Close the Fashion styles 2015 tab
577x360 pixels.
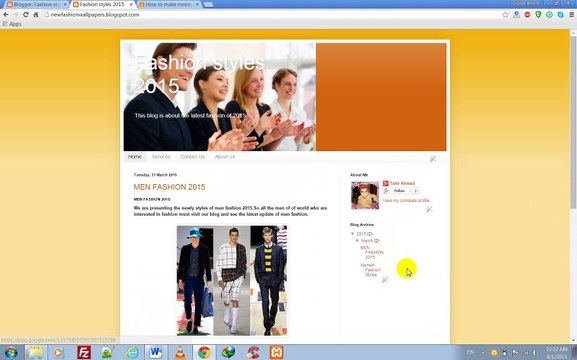click(x=131, y=4)
